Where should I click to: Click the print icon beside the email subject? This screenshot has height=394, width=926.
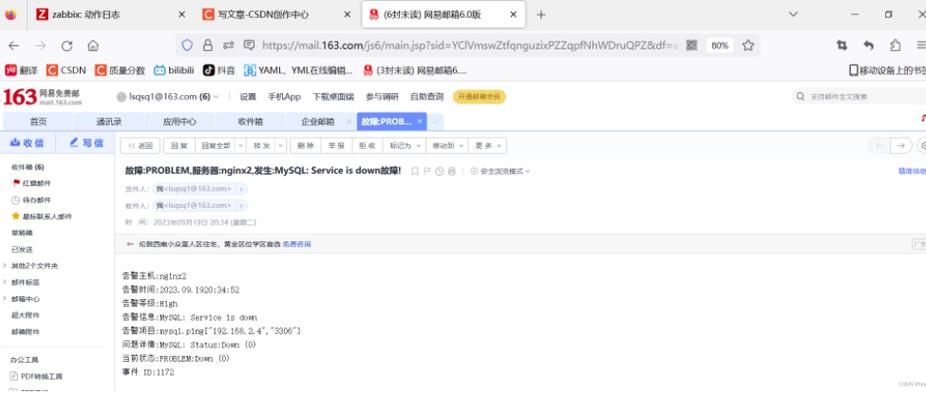(x=452, y=171)
